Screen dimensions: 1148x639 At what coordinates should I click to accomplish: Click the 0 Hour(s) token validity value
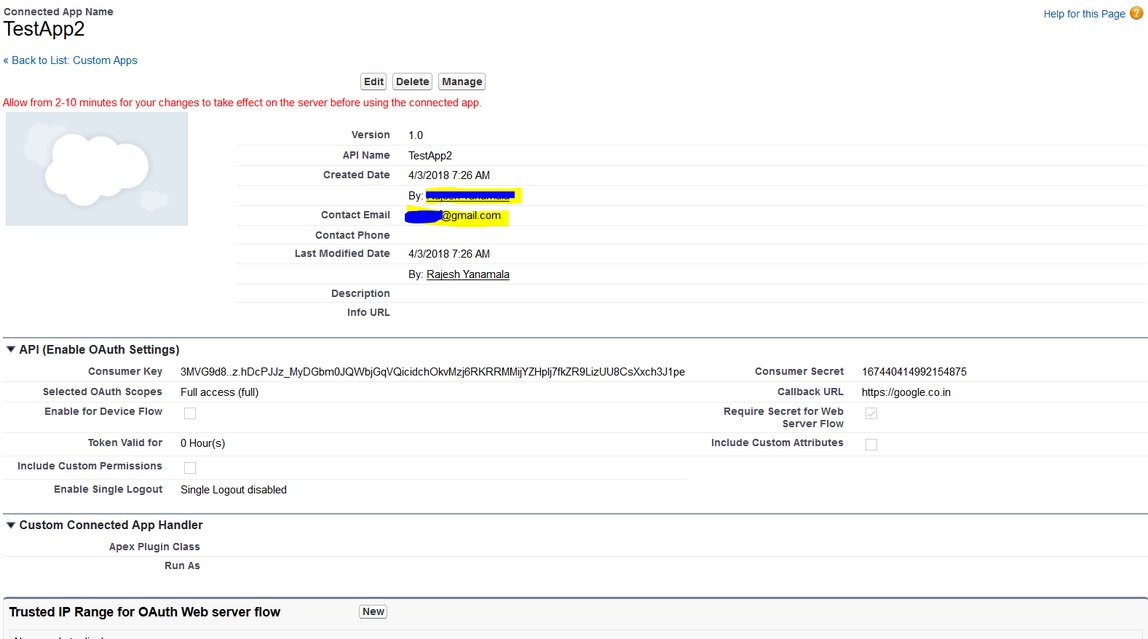point(203,443)
